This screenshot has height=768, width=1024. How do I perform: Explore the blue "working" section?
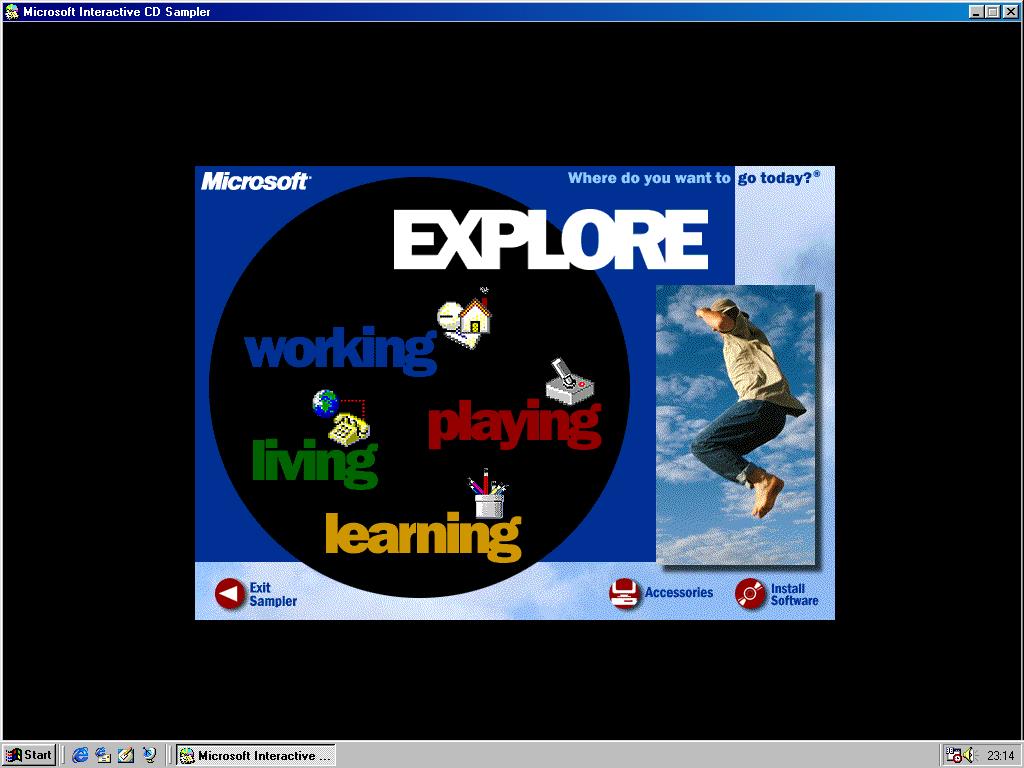[x=340, y=350]
